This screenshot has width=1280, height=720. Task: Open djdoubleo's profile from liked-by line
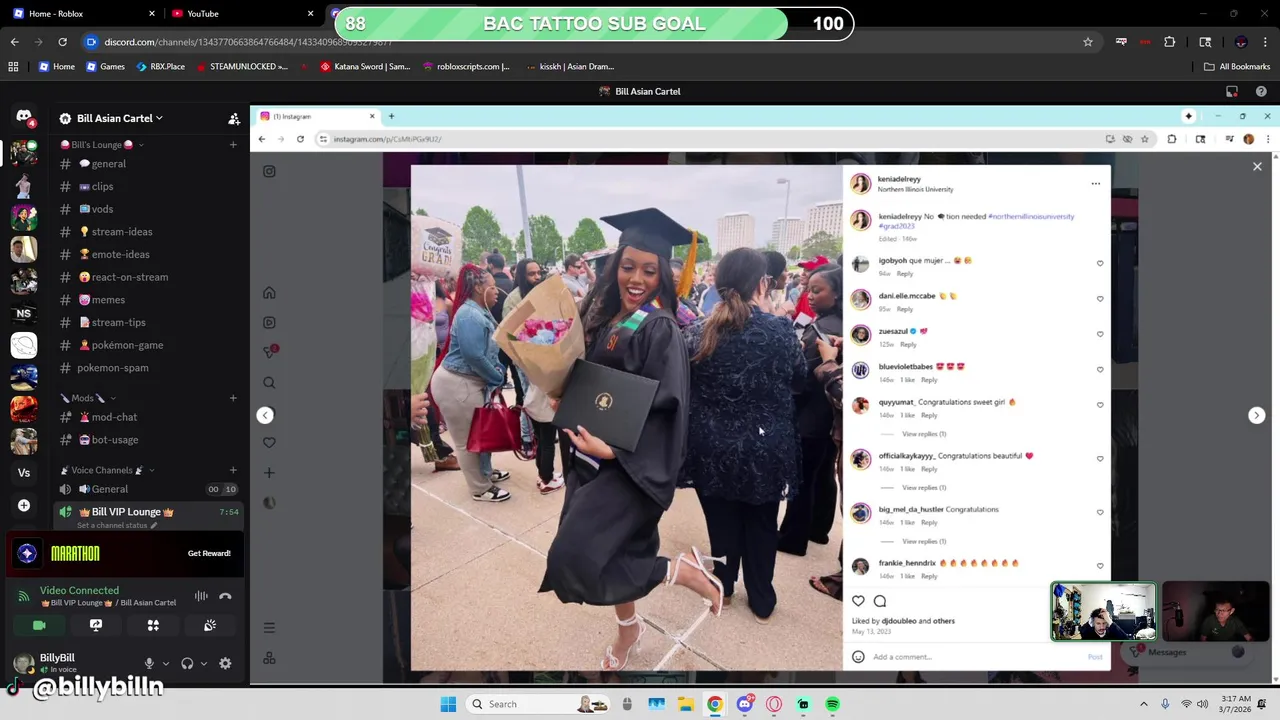tap(898, 621)
